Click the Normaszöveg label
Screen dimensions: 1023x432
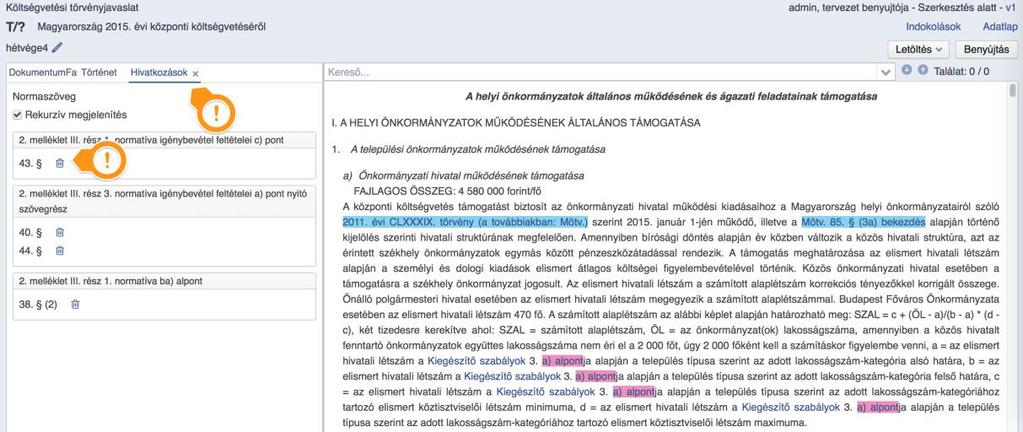(44, 97)
